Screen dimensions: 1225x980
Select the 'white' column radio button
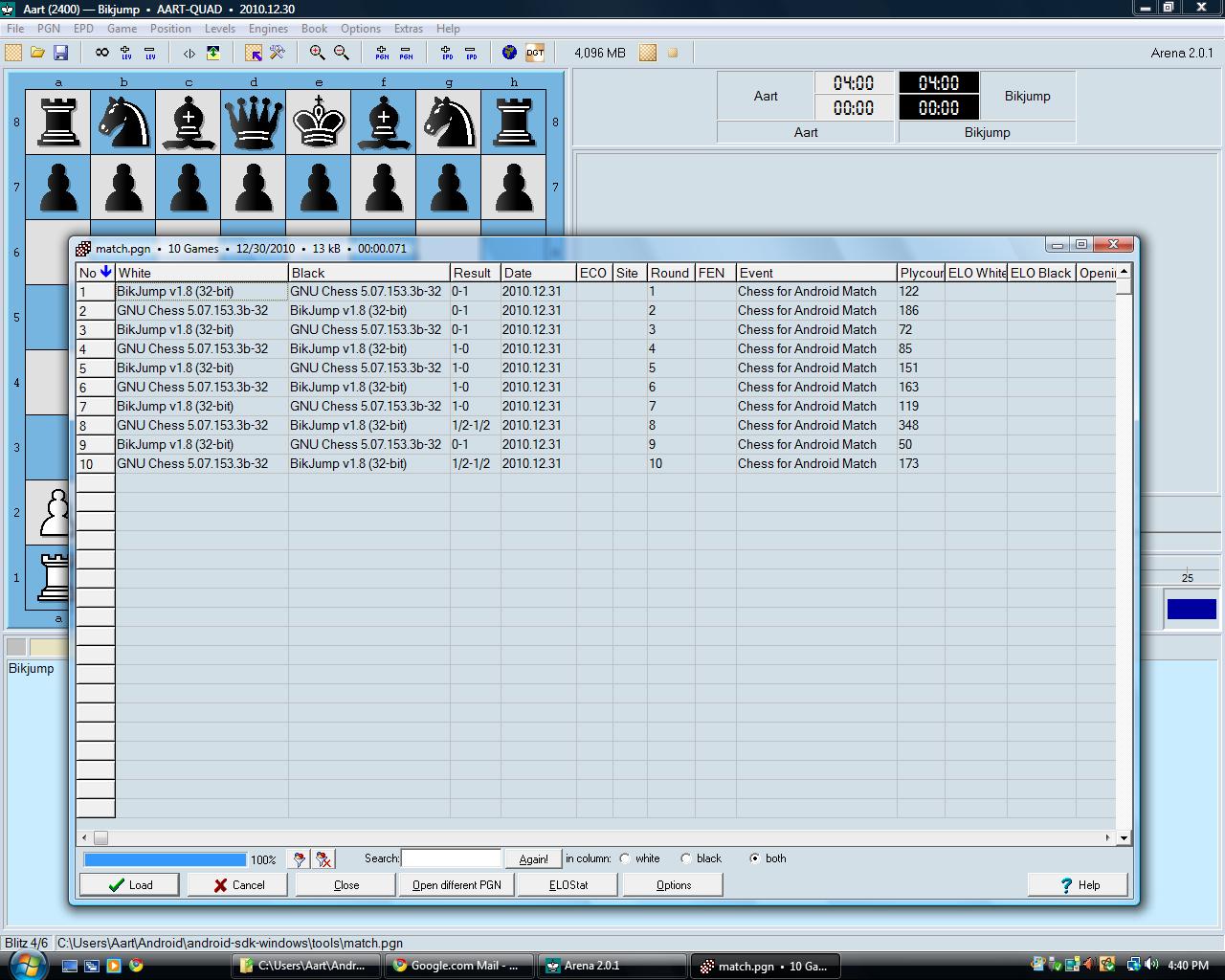(626, 858)
